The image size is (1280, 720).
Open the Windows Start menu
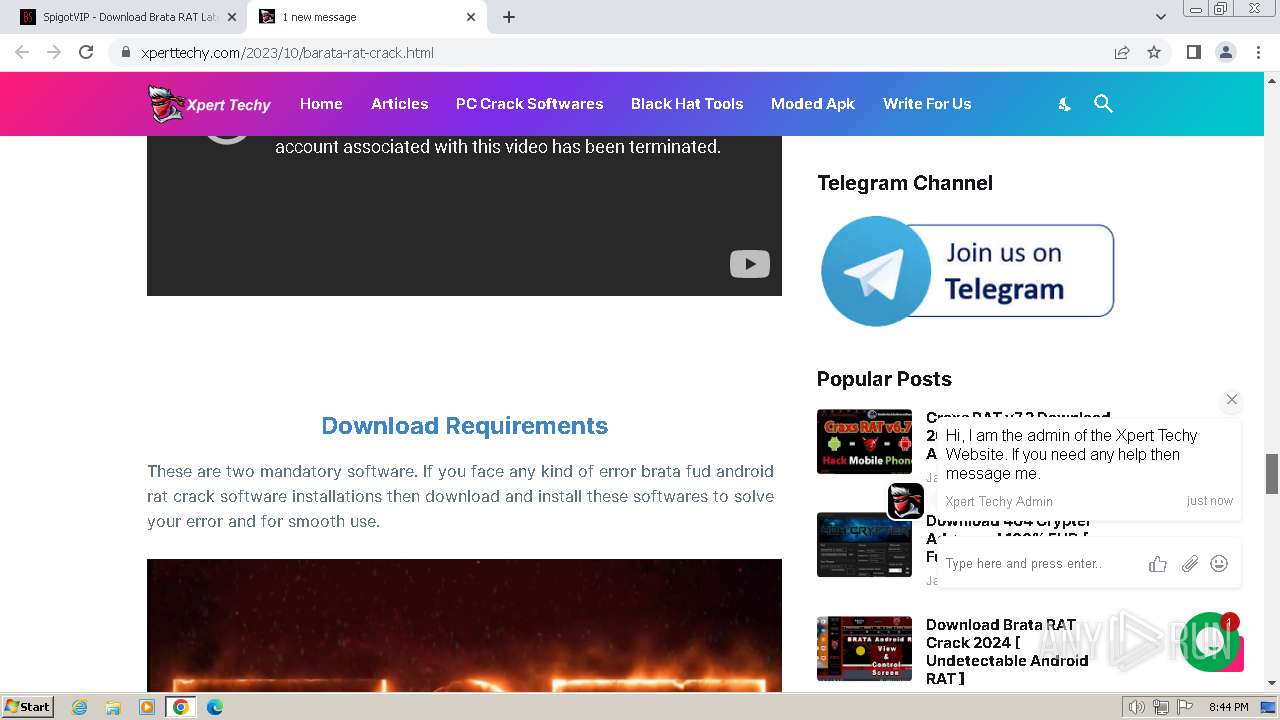click(27, 706)
